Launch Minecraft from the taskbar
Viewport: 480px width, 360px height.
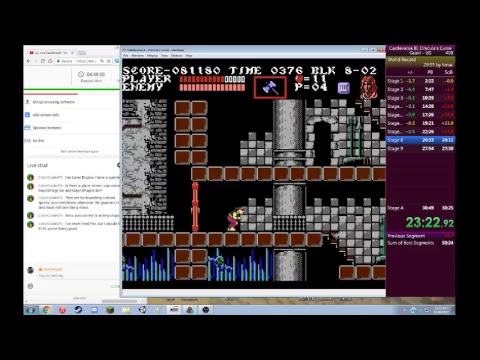pyautogui.click(x=110, y=310)
